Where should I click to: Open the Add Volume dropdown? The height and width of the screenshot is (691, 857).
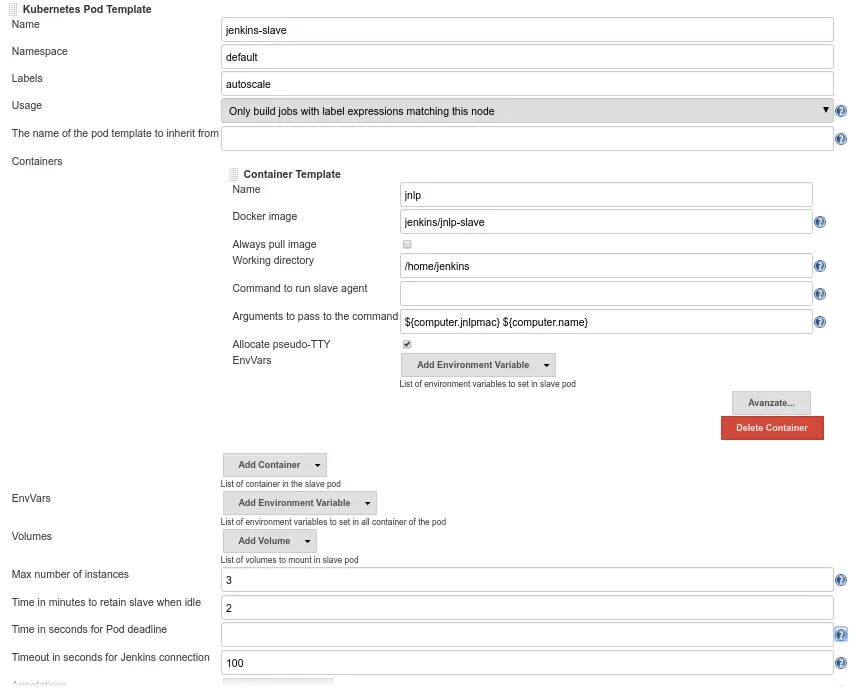pos(269,541)
